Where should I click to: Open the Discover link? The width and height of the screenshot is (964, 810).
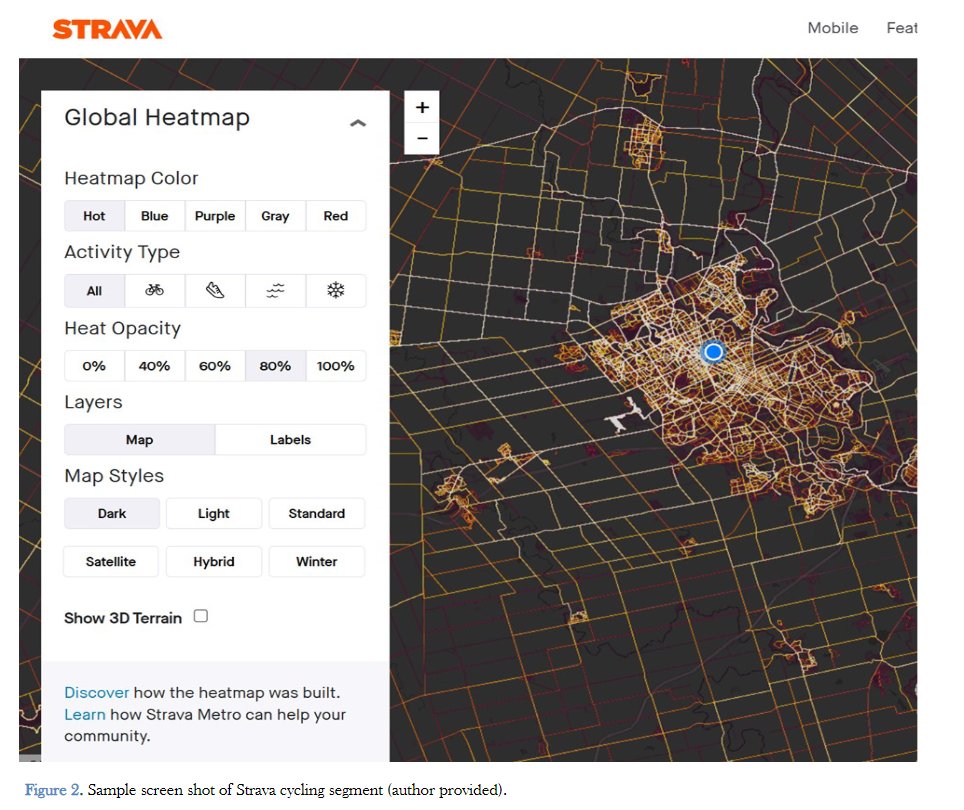pos(97,693)
